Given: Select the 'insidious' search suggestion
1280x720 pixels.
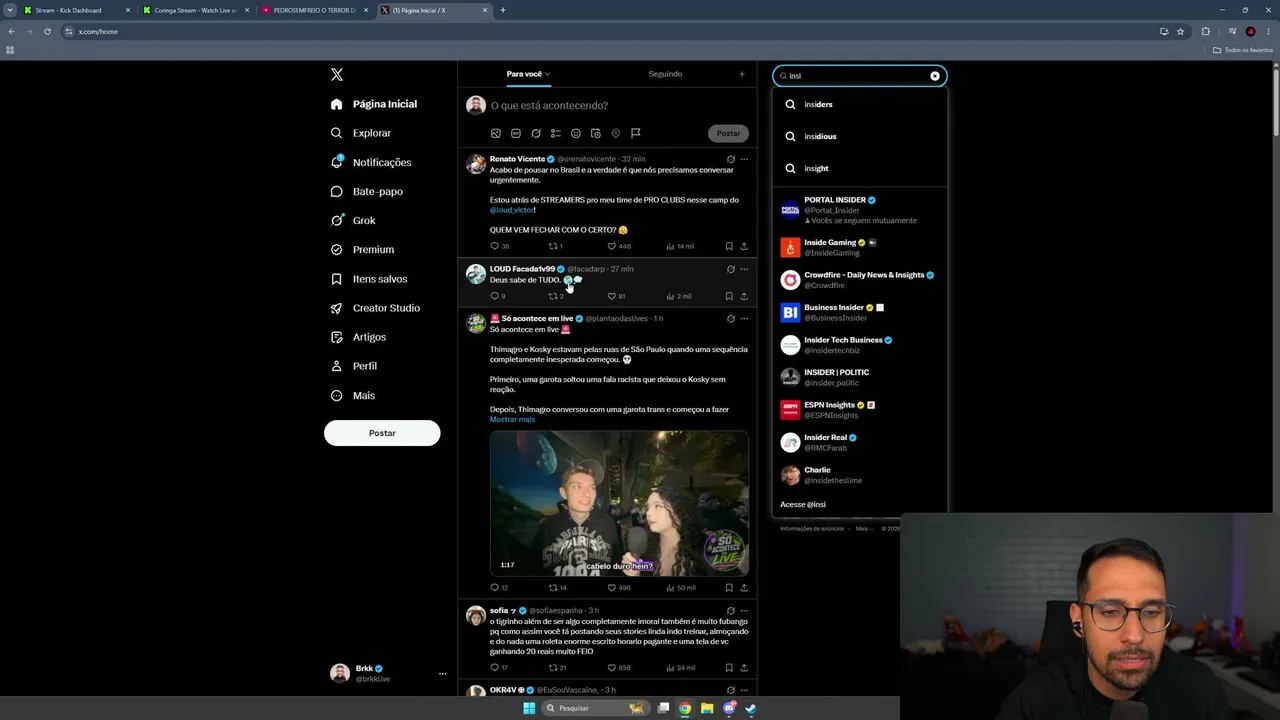Looking at the screenshot, I should click(860, 136).
